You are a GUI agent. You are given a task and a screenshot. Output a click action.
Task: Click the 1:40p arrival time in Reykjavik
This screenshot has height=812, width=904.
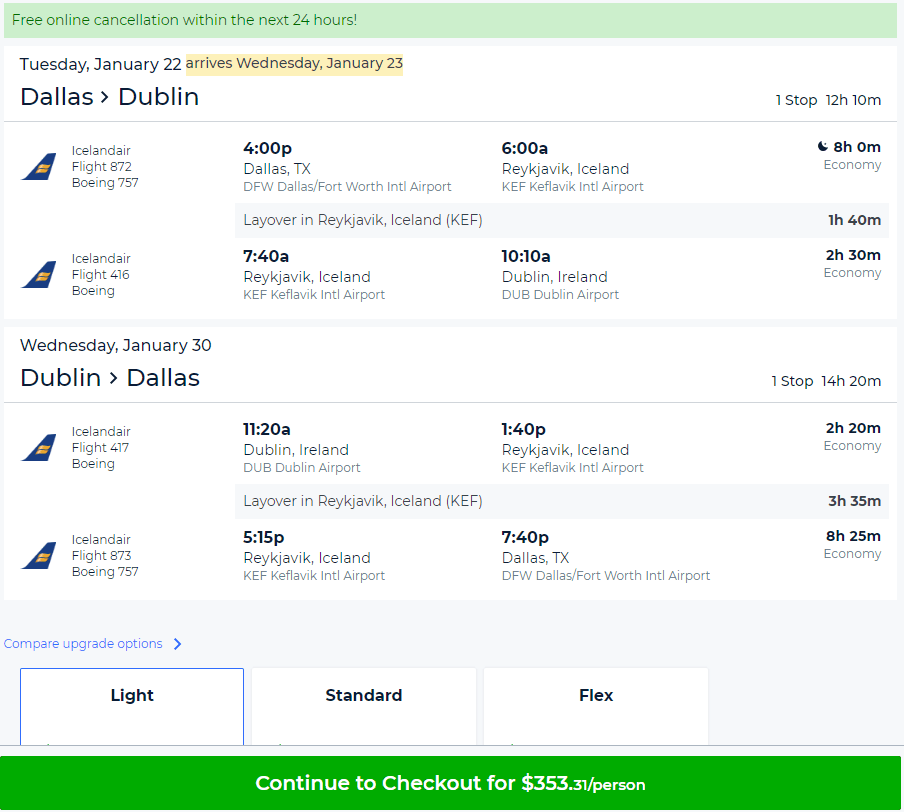pos(523,429)
